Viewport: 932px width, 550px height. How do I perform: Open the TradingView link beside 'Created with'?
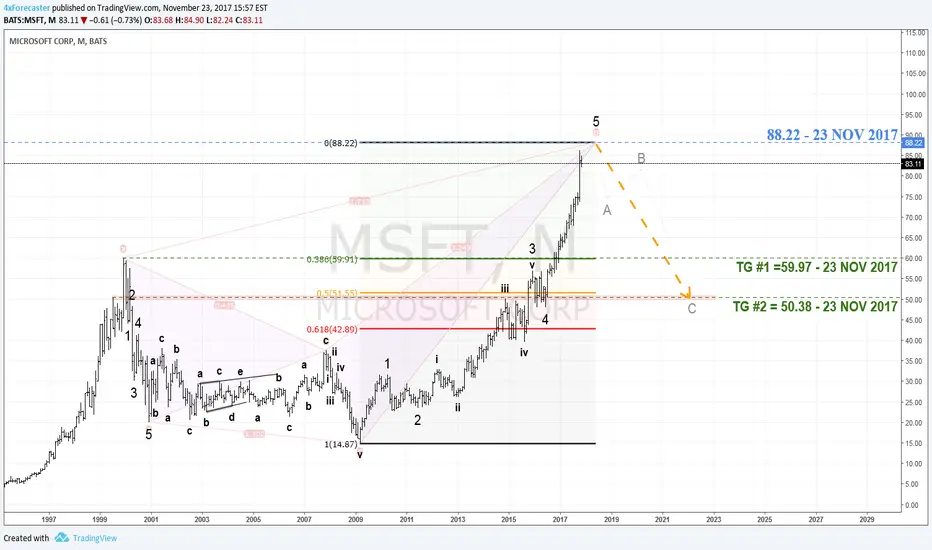(x=95, y=538)
